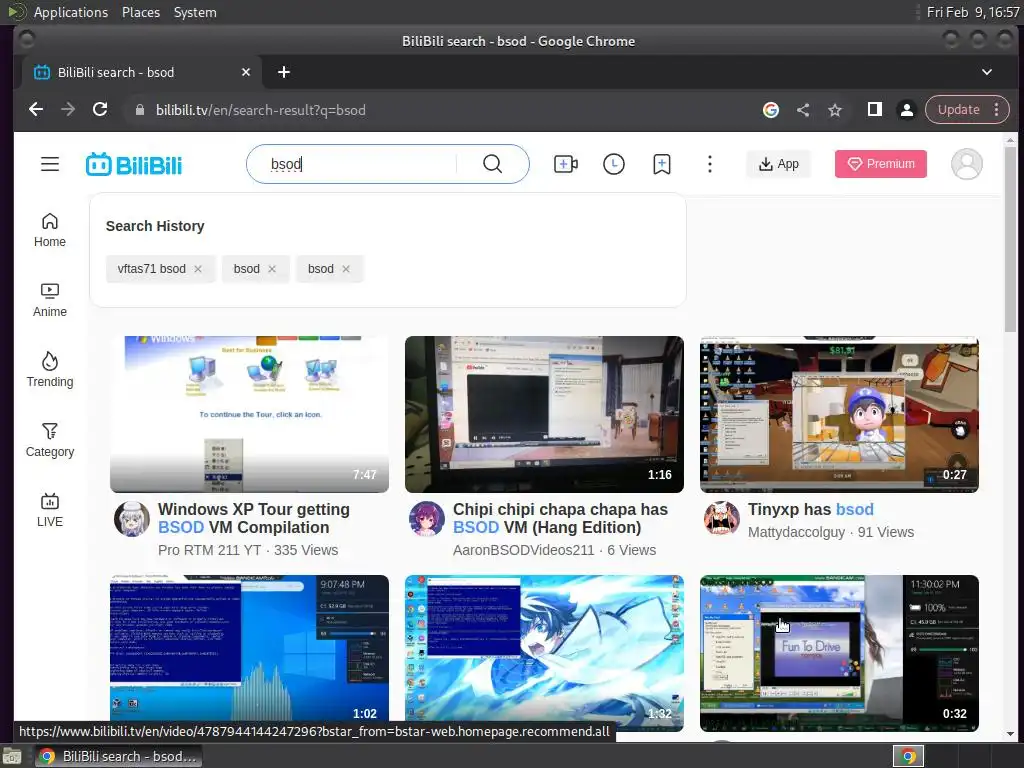The width and height of the screenshot is (1024, 768).
Task: Click the Chrome back arrow
Action: (36, 110)
